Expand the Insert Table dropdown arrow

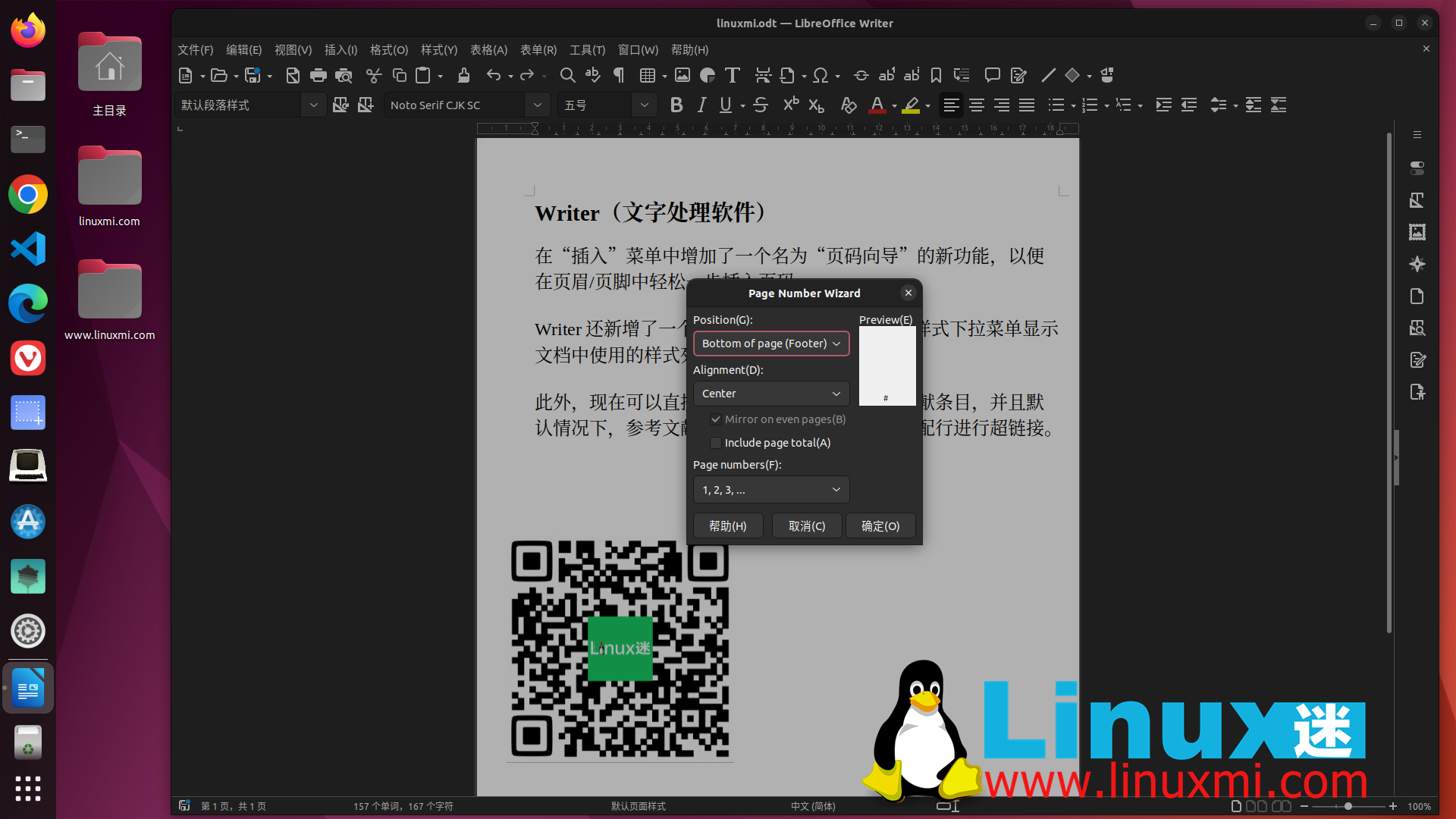click(664, 76)
